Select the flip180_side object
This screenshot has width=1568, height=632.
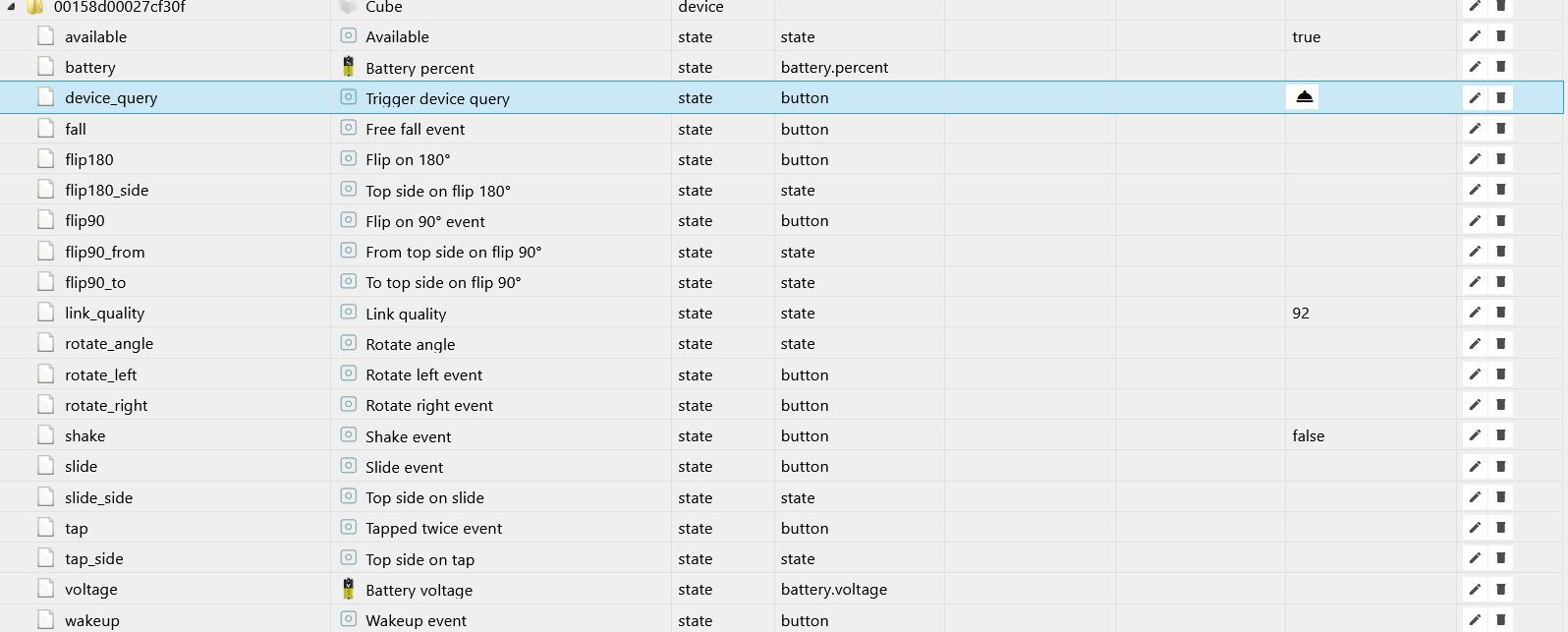pos(106,190)
